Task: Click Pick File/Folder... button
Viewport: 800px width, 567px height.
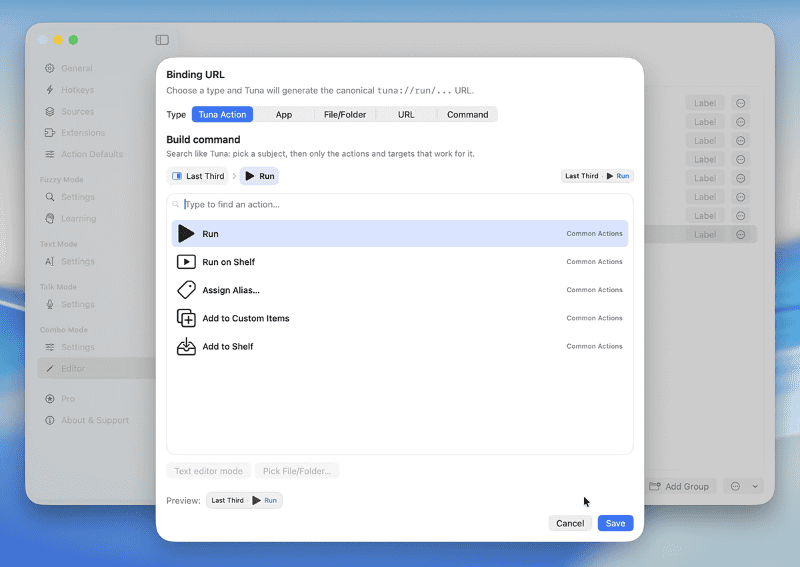Action: 297,471
